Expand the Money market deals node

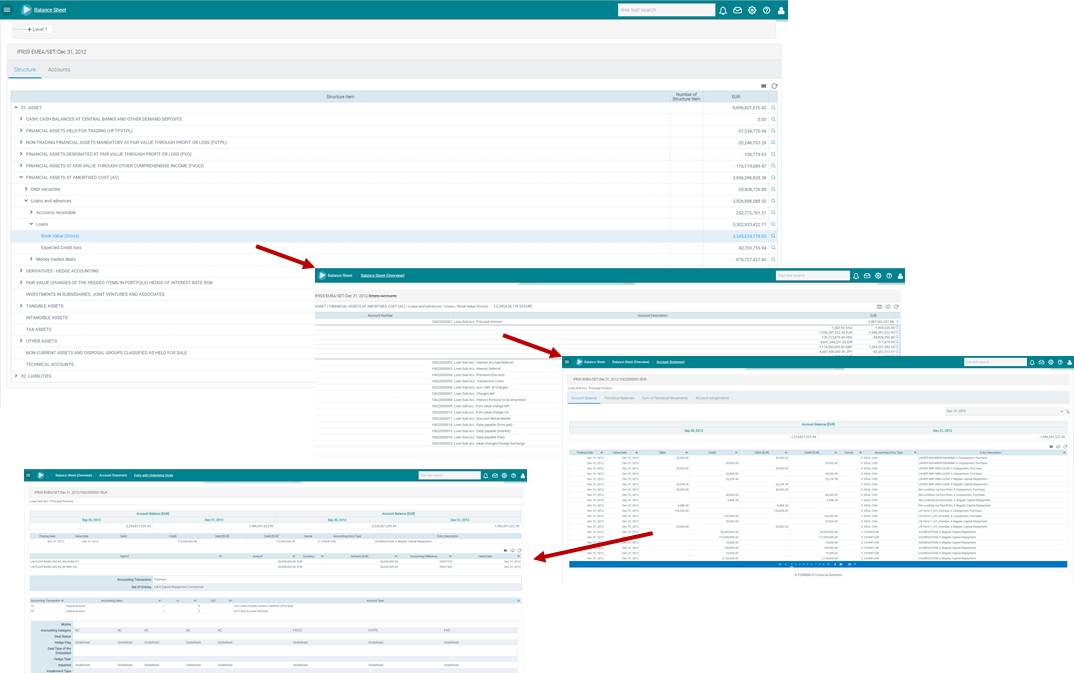(31, 259)
